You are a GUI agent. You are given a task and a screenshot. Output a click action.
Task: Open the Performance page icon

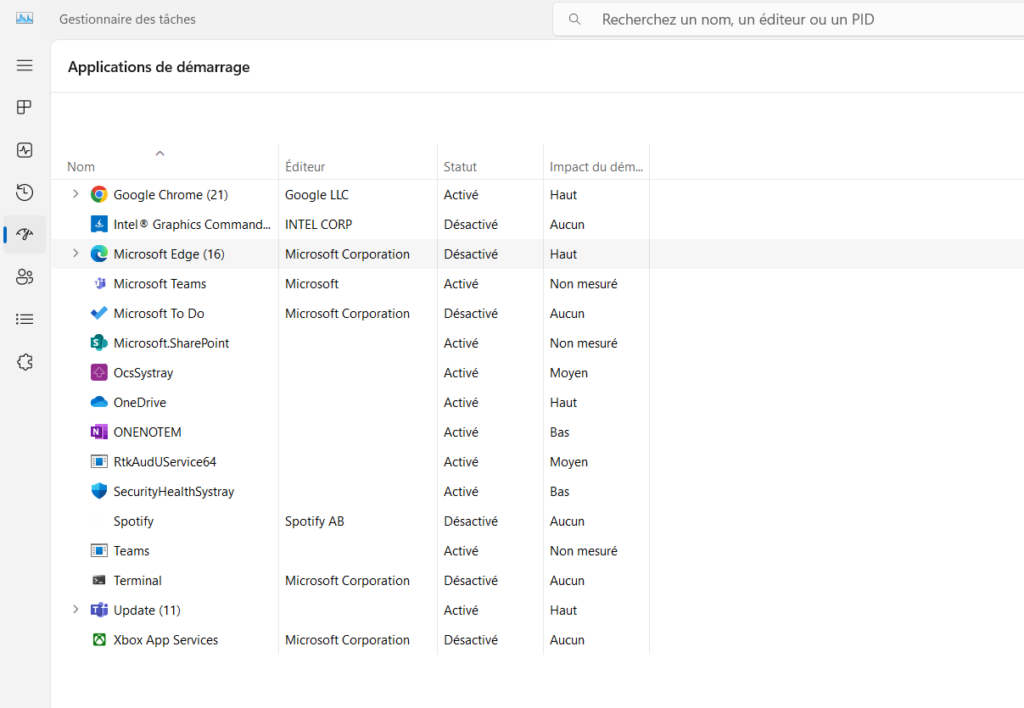(x=25, y=150)
